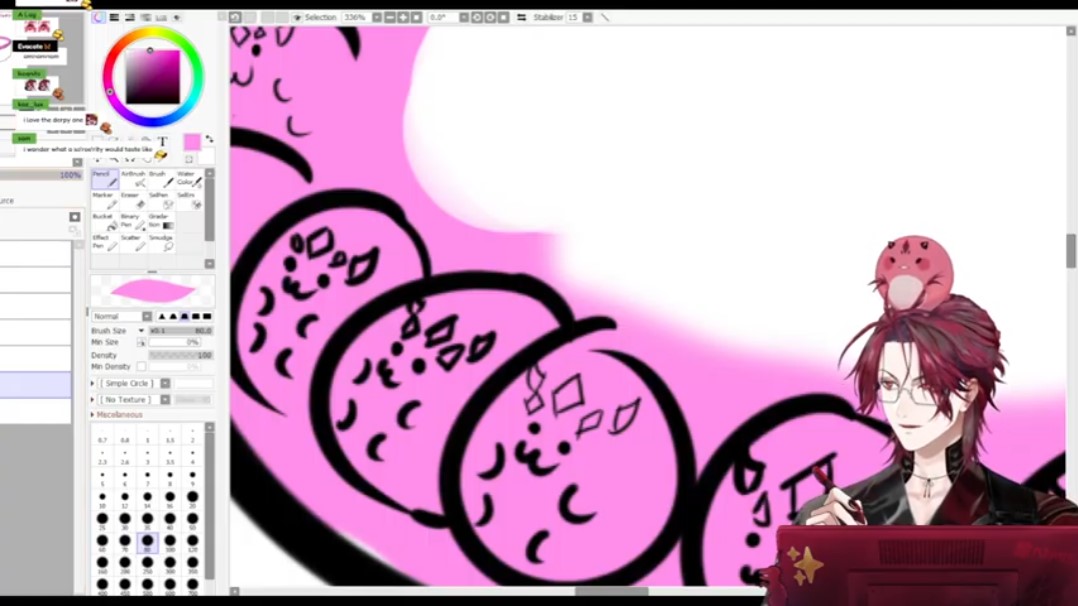Expand the No Texture settings triangle

[x=93, y=400]
